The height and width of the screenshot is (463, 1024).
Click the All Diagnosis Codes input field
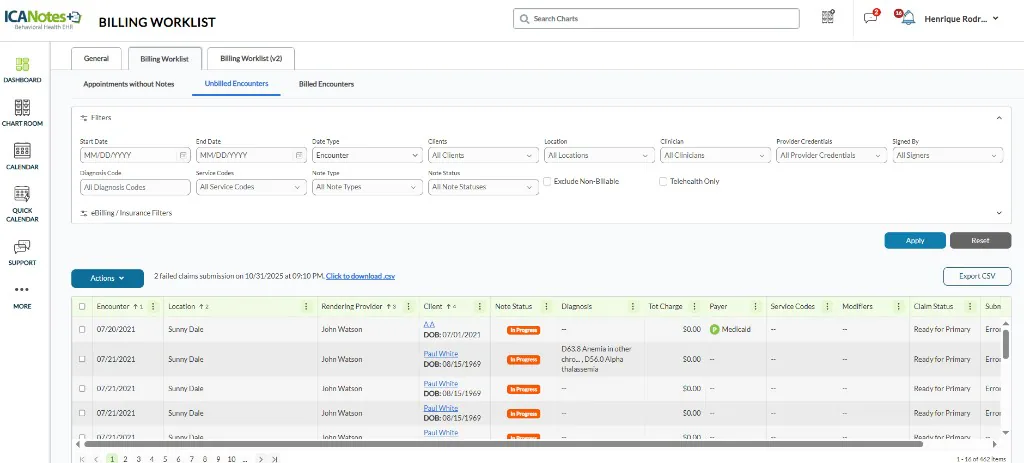(135, 187)
